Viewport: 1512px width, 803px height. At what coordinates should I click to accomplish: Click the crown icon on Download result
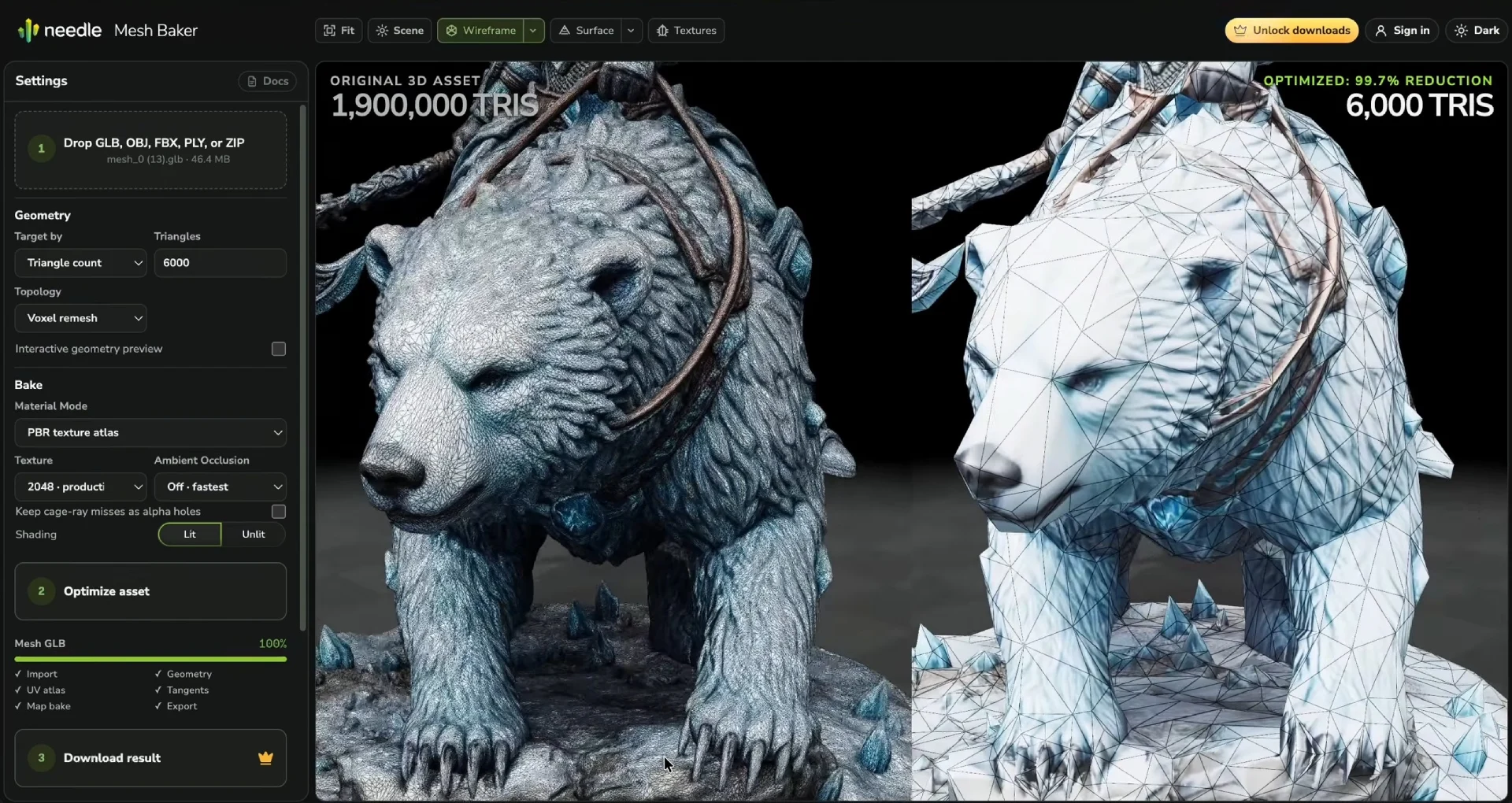click(x=265, y=758)
